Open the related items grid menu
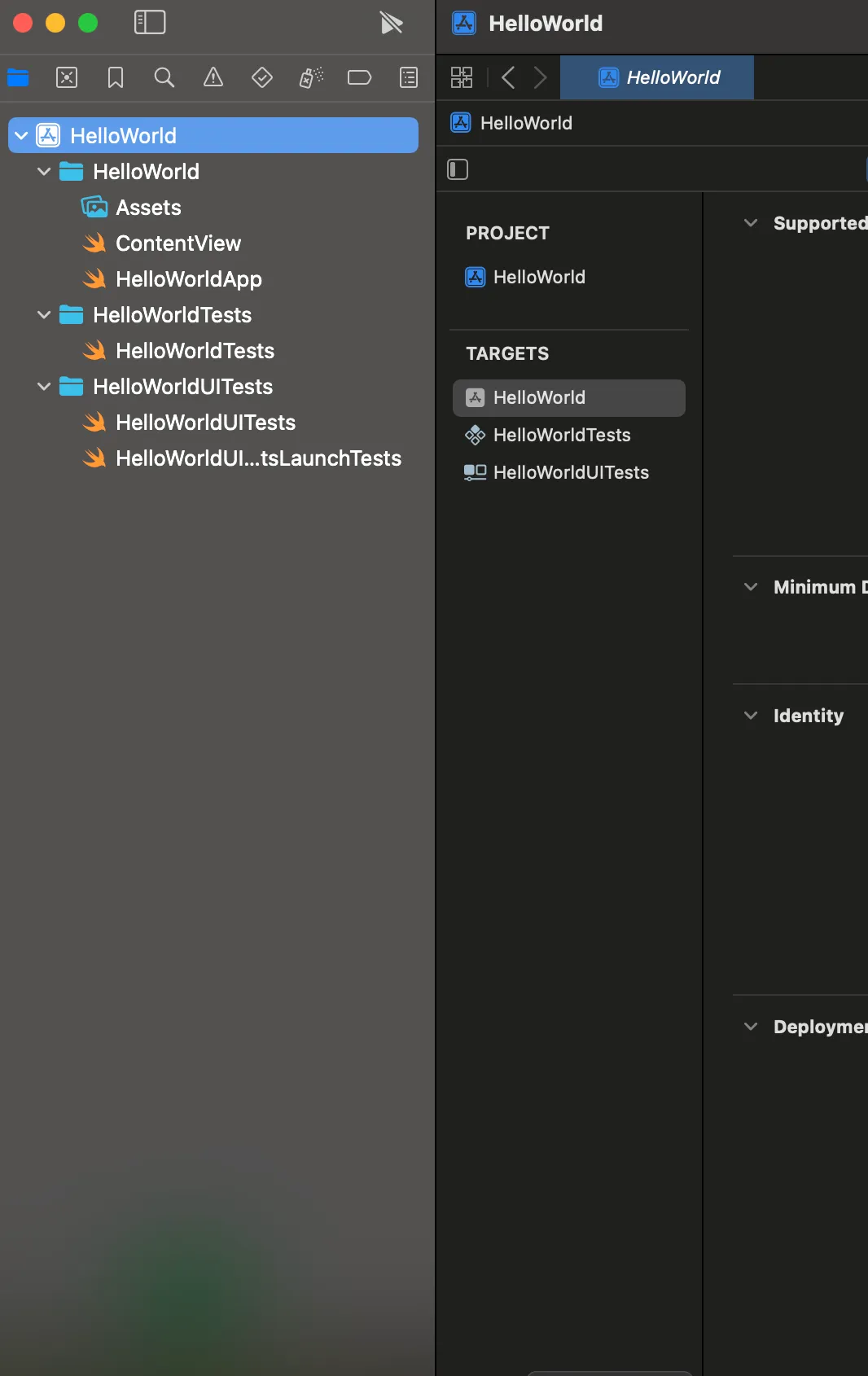This screenshot has height=1376, width=868. tap(462, 77)
